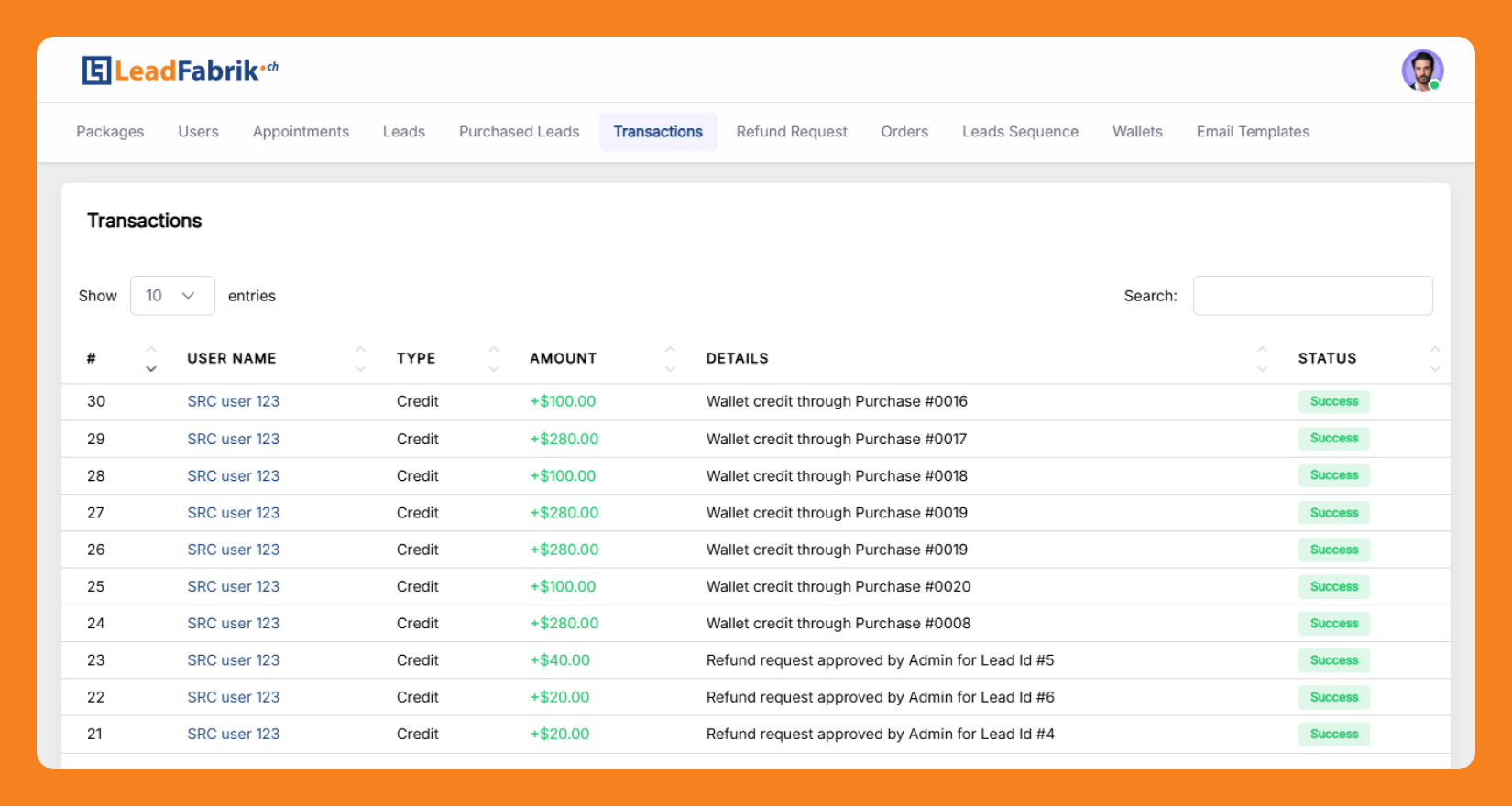Sort by Details column arrows
The width and height of the screenshot is (1512, 806).
pyautogui.click(x=1262, y=359)
